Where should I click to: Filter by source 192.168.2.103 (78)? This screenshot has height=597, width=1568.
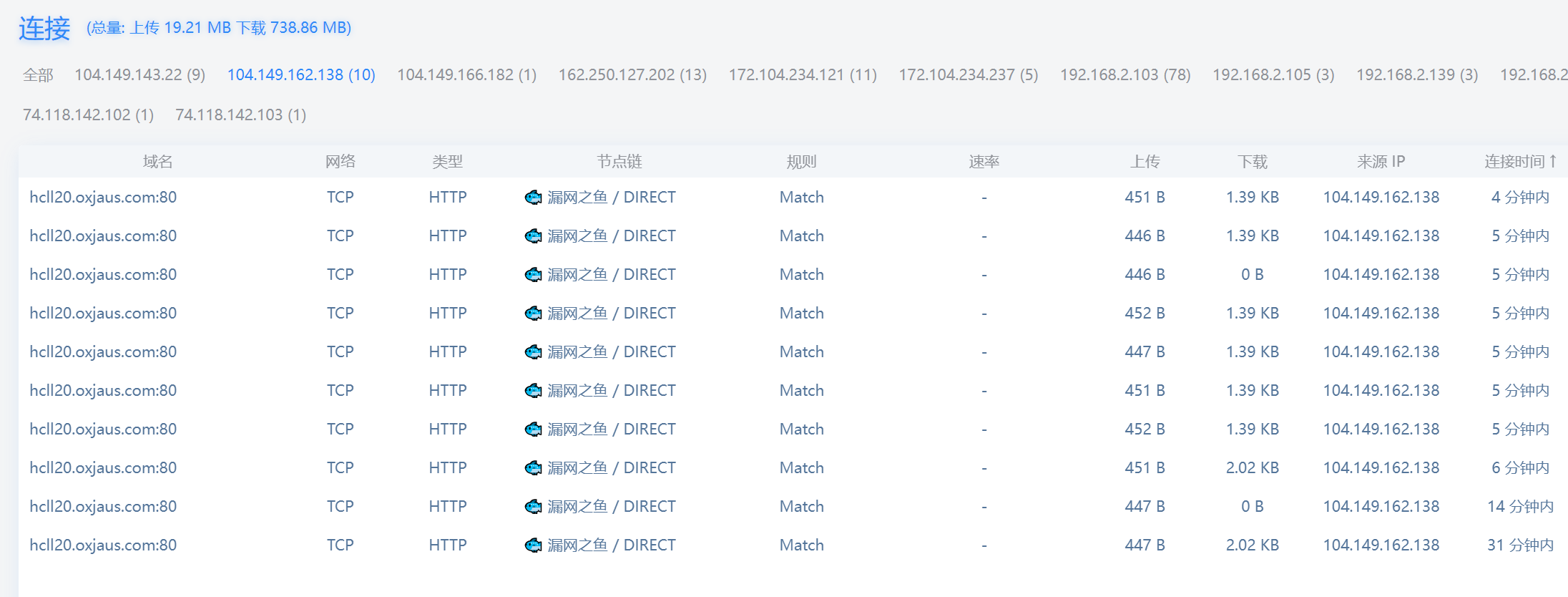(1125, 75)
